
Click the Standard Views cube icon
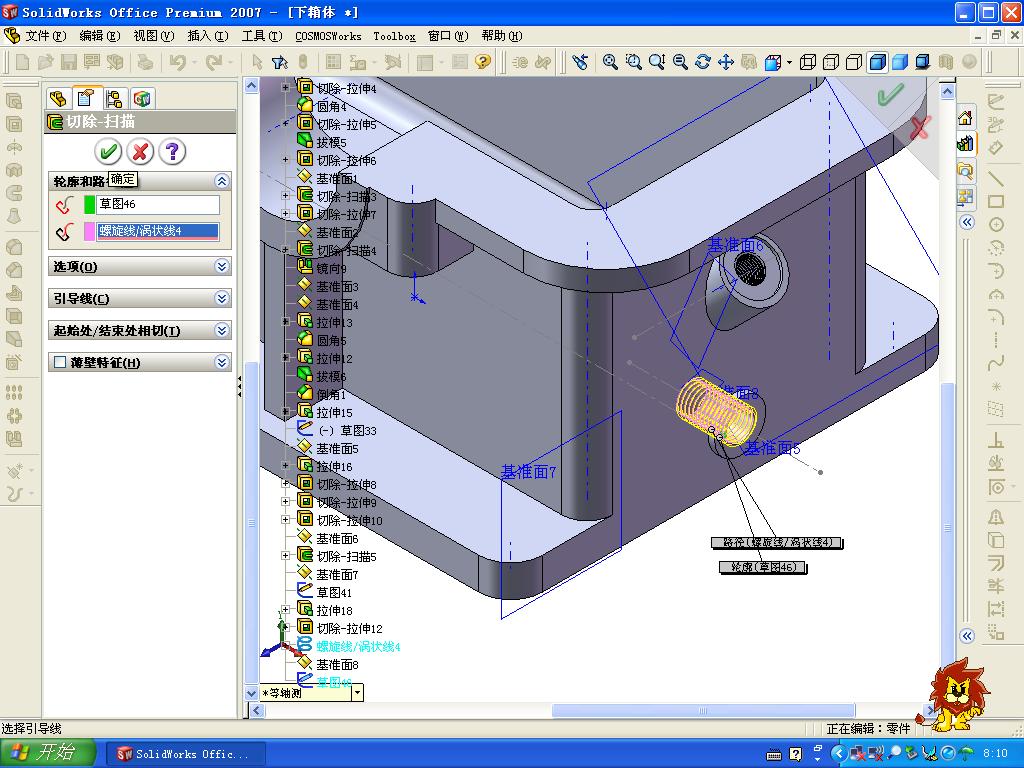click(773, 63)
